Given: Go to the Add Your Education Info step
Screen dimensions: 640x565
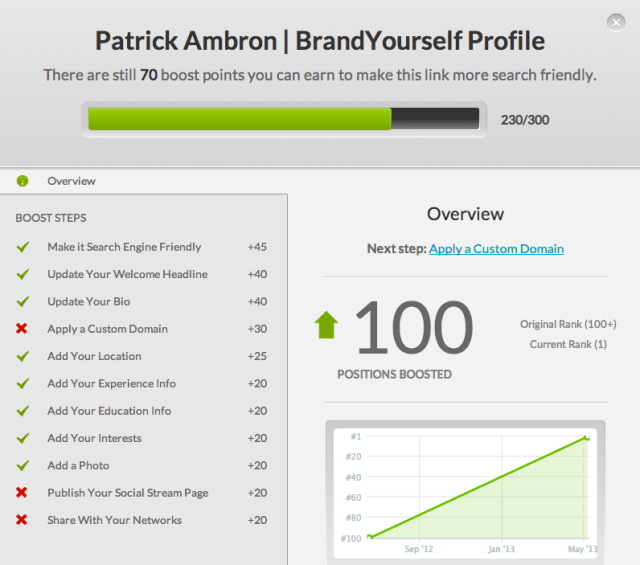Looking at the screenshot, I should 109,411.
